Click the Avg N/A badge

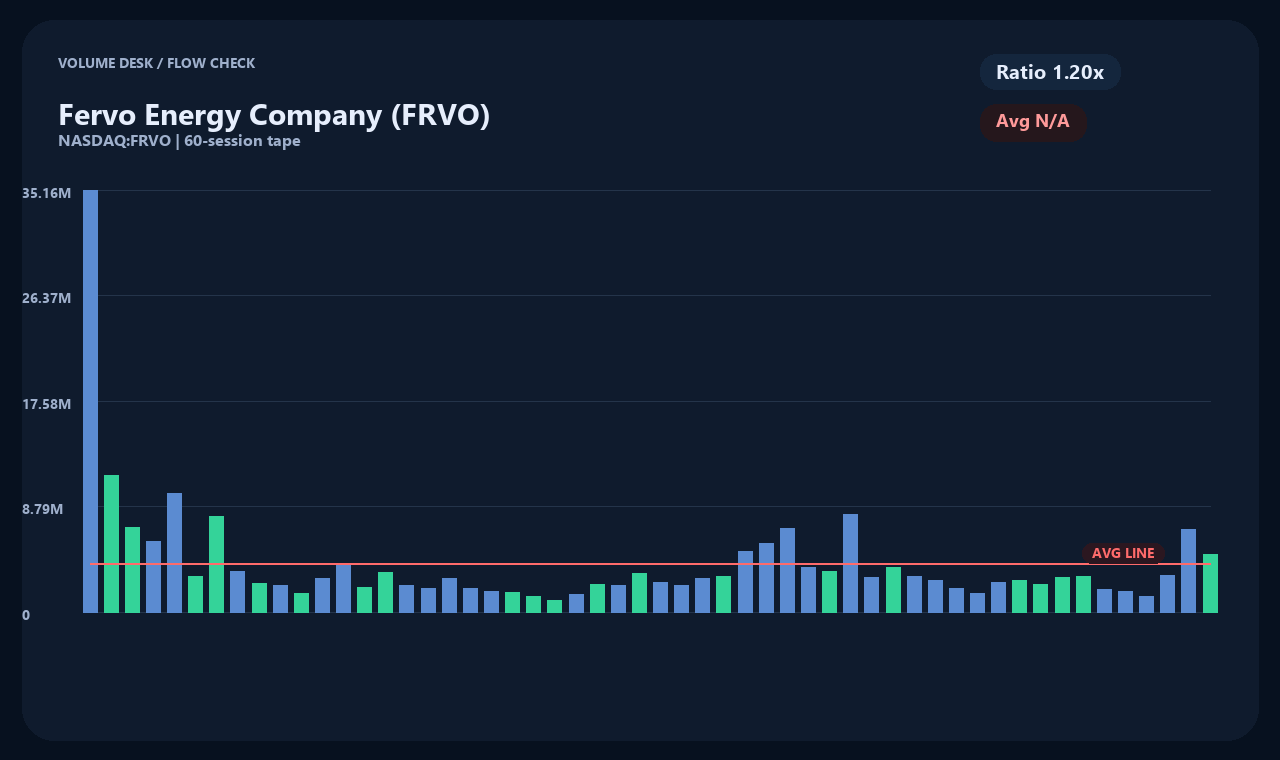[x=1033, y=122]
